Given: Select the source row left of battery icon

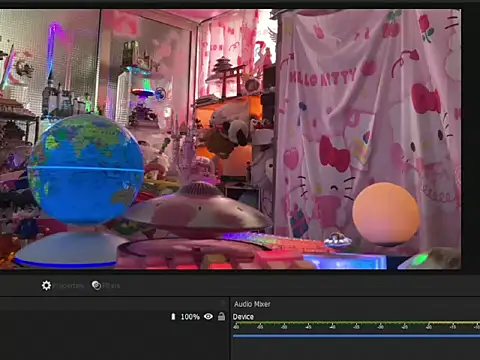Looking at the screenshot, I should click(85, 317).
